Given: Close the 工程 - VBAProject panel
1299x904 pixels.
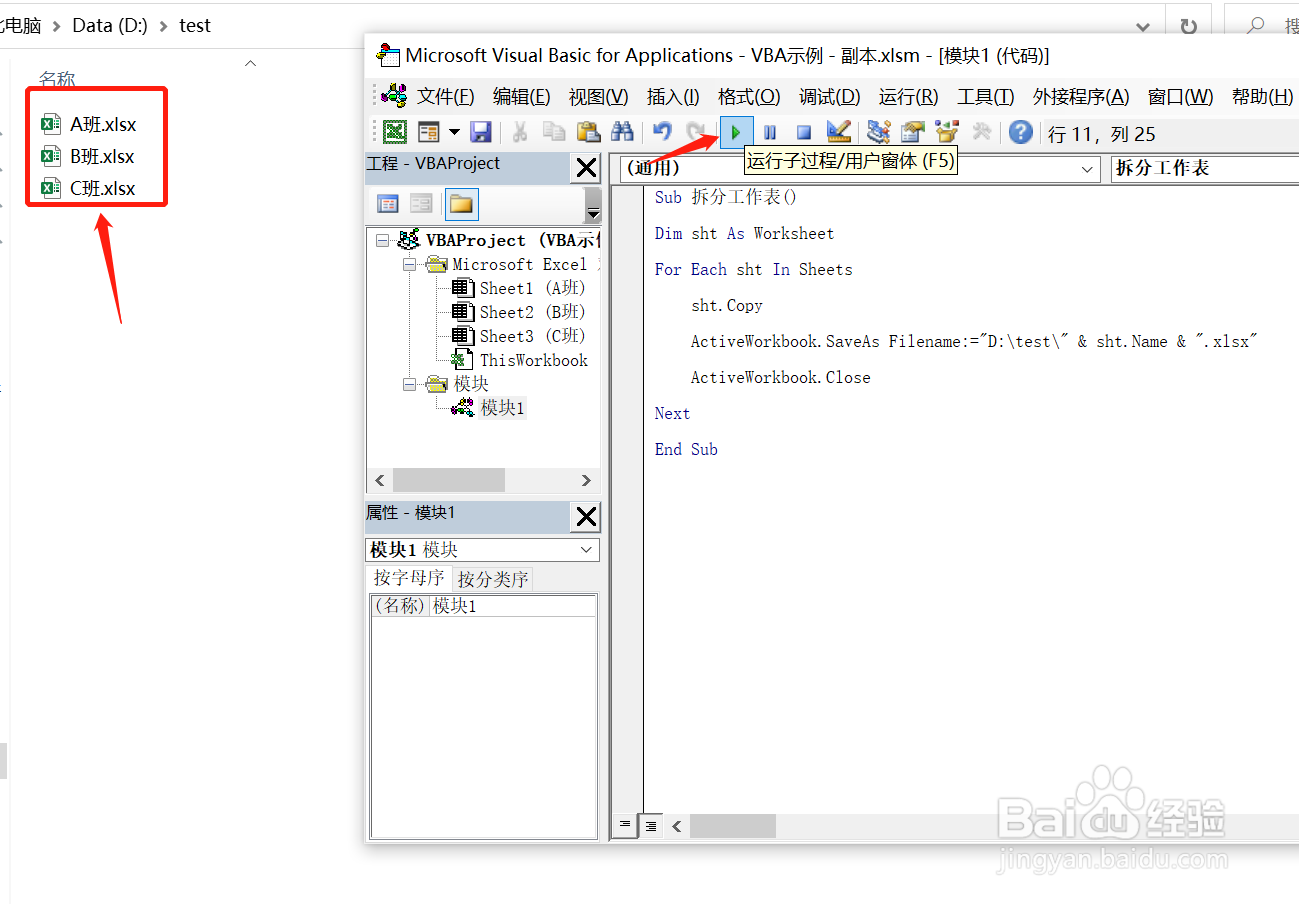Looking at the screenshot, I should click(586, 168).
